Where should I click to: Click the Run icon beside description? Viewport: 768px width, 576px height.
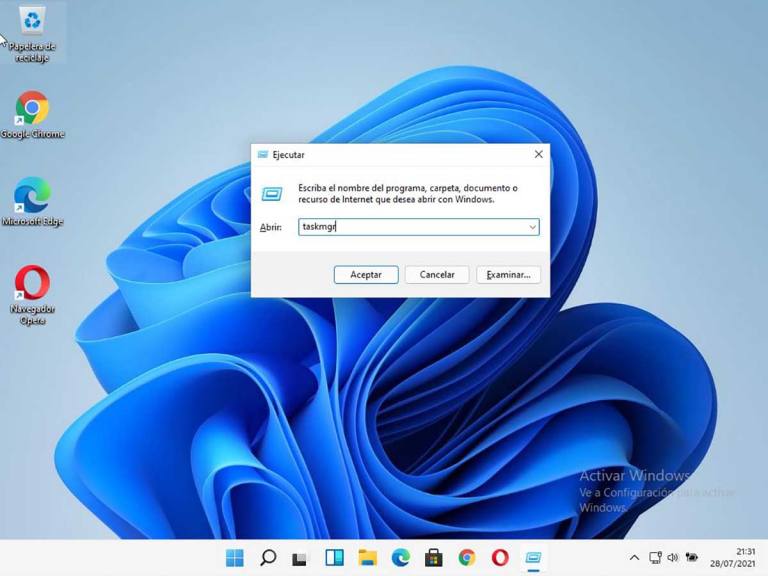point(272,194)
